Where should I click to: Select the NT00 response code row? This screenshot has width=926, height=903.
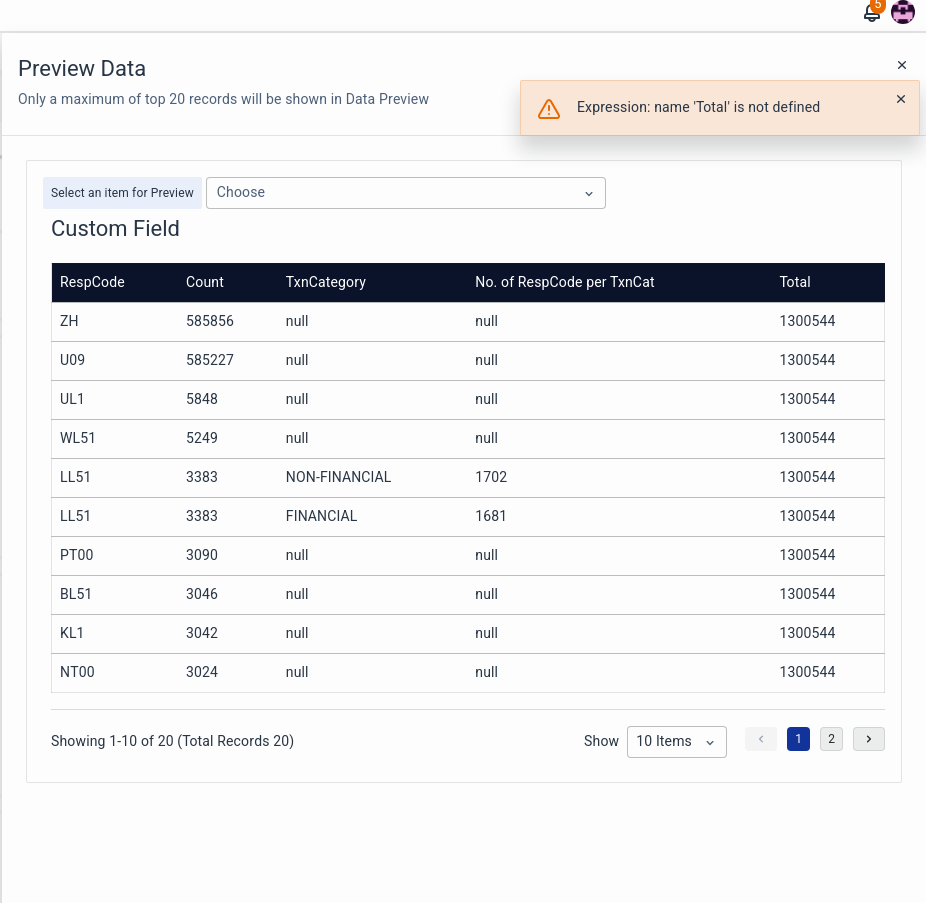[77, 672]
